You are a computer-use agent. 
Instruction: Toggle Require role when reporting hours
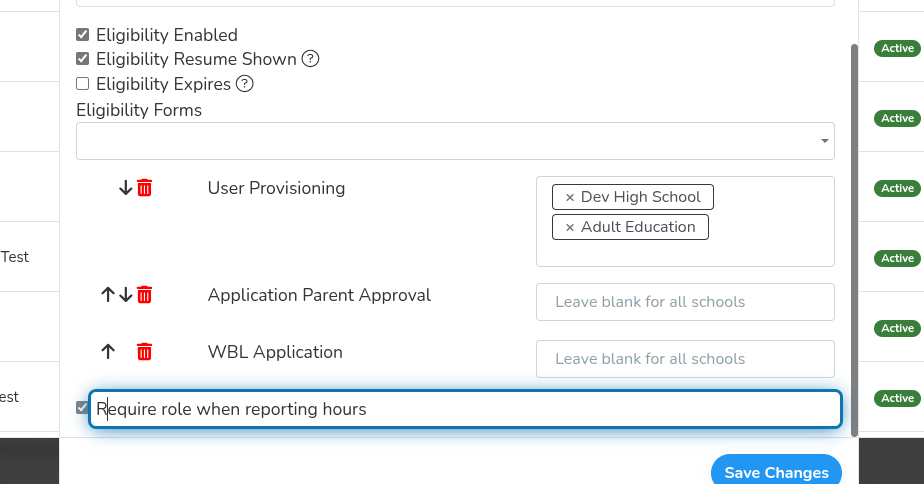point(82,407)
